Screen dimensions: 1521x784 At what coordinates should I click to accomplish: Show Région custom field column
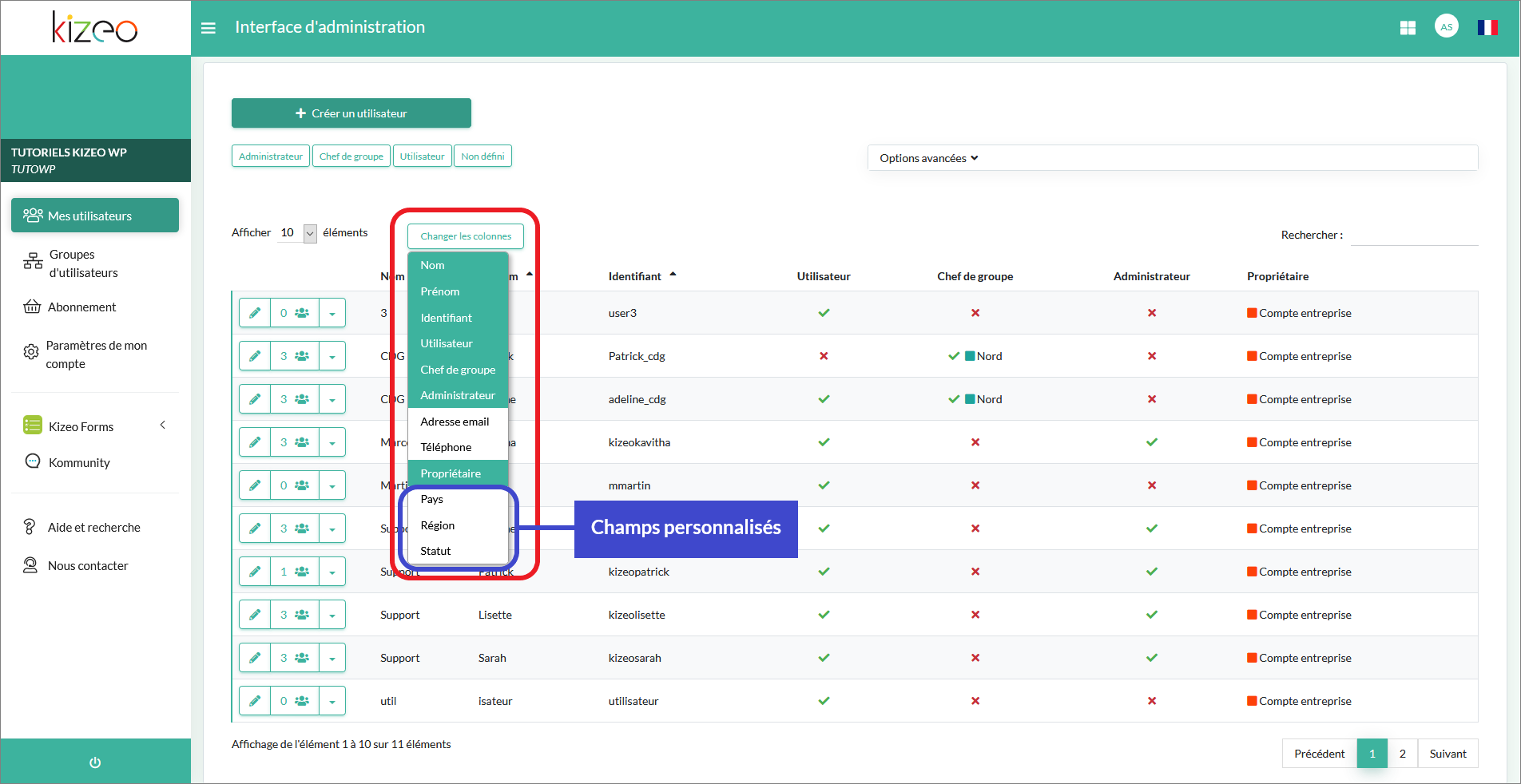coord(458,525)
